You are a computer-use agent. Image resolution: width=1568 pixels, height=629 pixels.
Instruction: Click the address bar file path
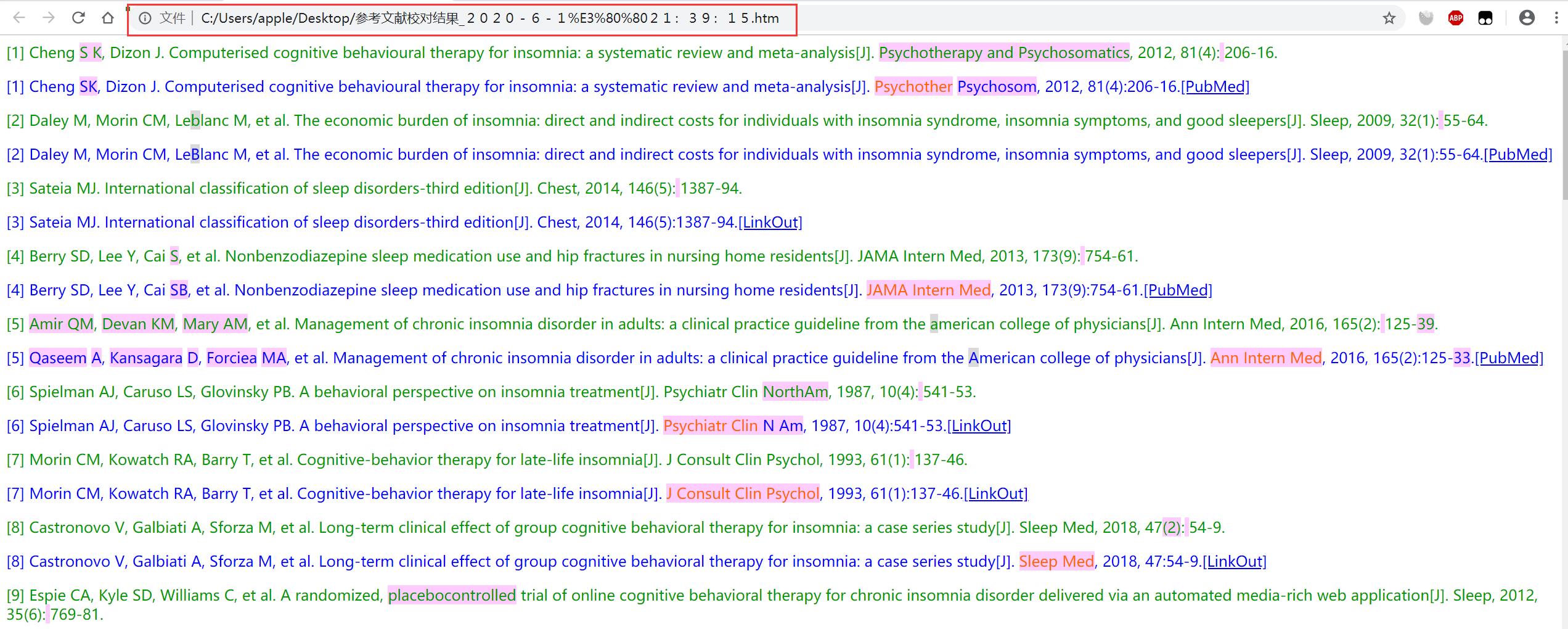[x=489, y=18]
